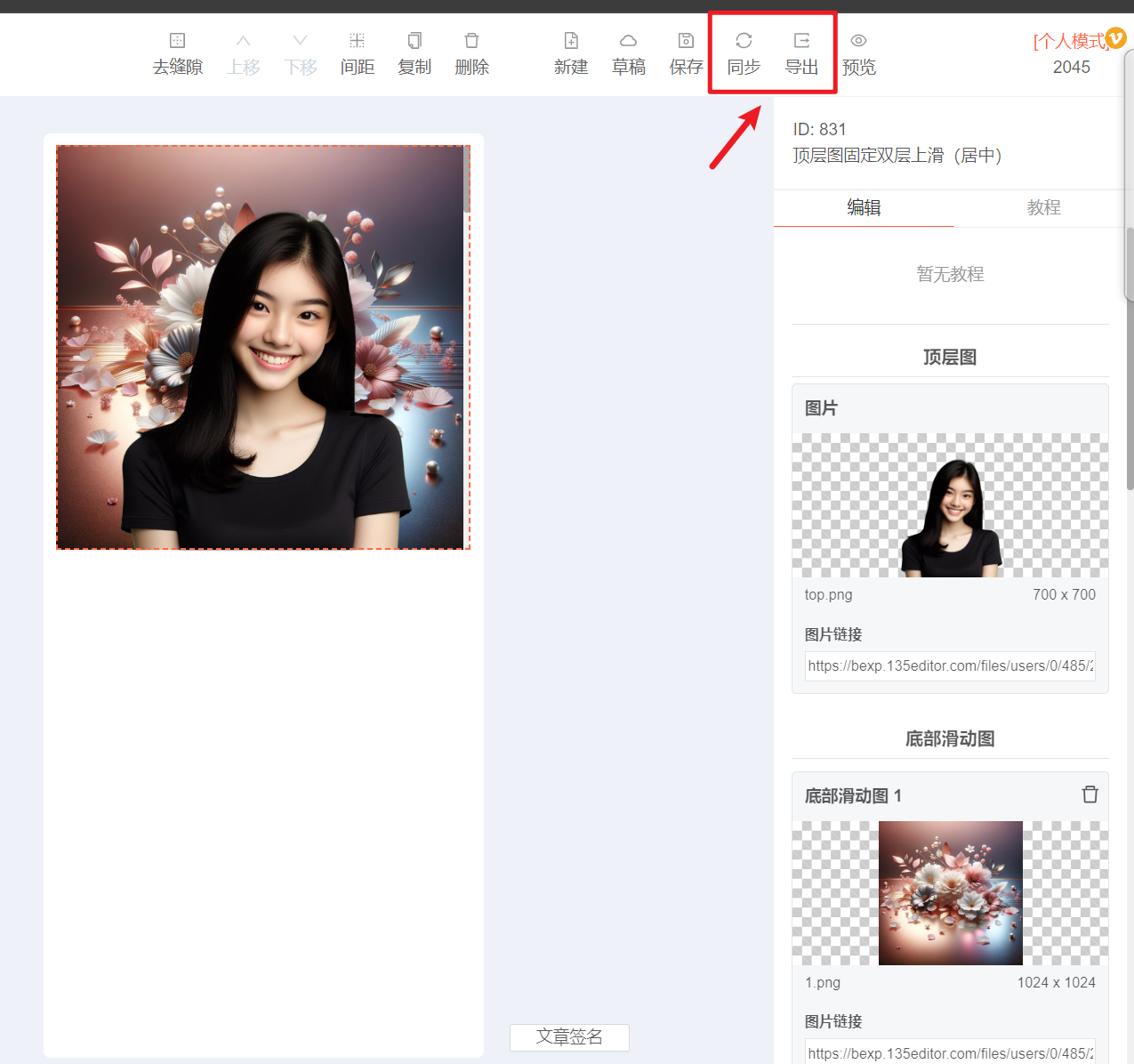Screen dimensions: 1134x1064
Task: Open 预览 preview with the eye icon
Action: pos(858,41)
